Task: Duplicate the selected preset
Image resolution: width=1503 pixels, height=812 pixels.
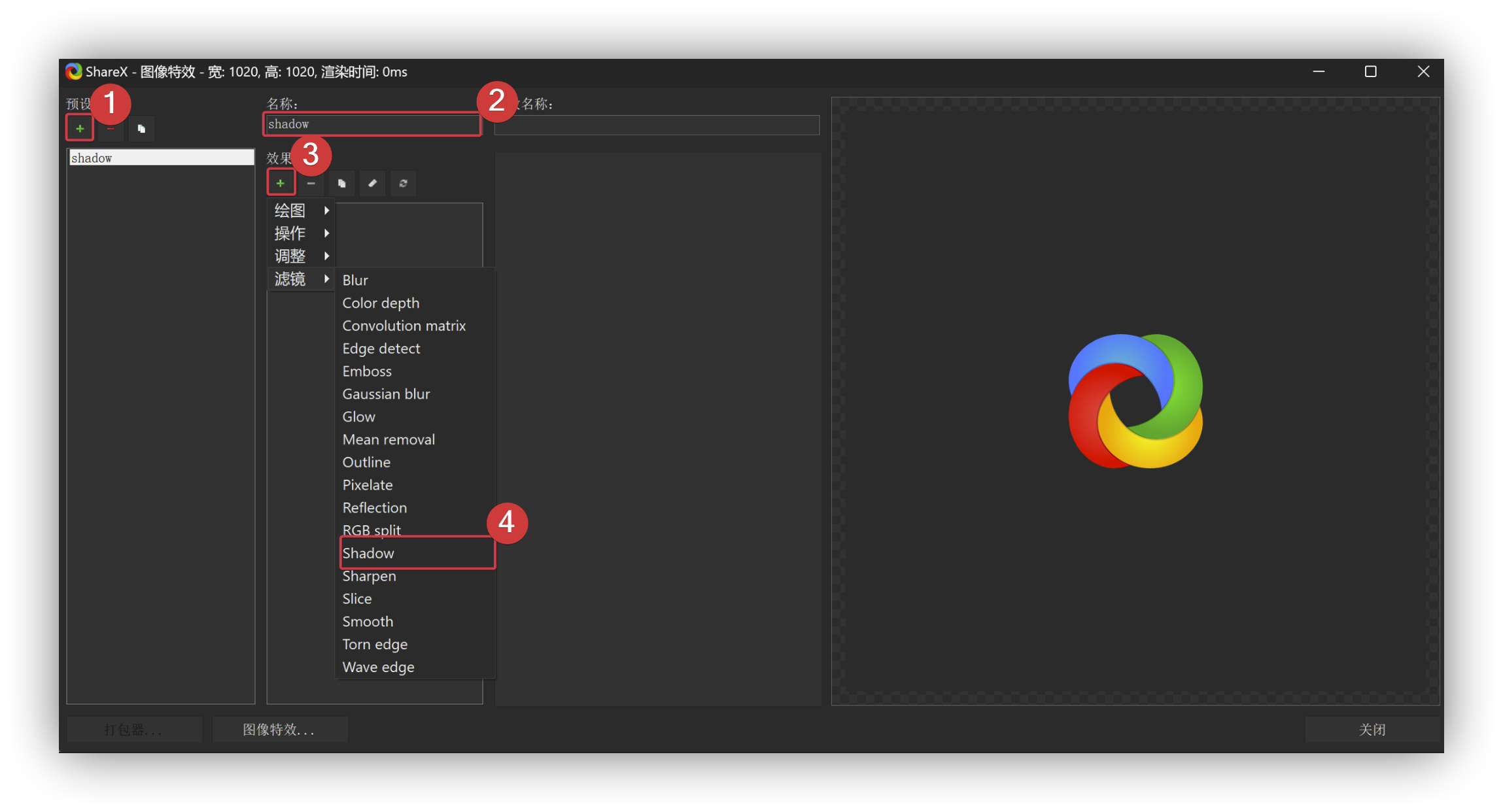Action: pyautogui.click(x=141, y=129)
